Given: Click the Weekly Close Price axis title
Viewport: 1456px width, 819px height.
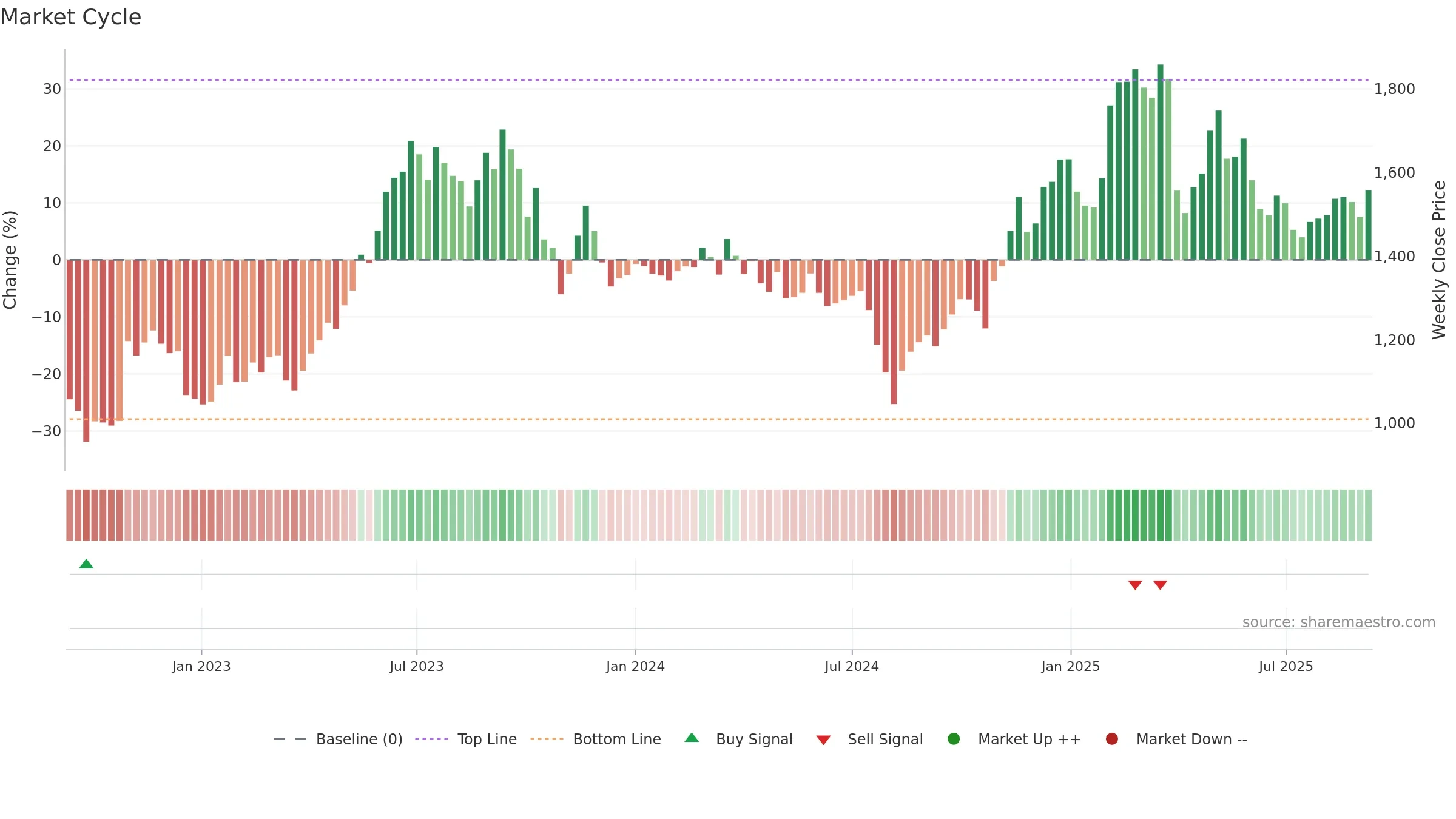Looking at the screenshot, I should click(x=1439, y=260).
